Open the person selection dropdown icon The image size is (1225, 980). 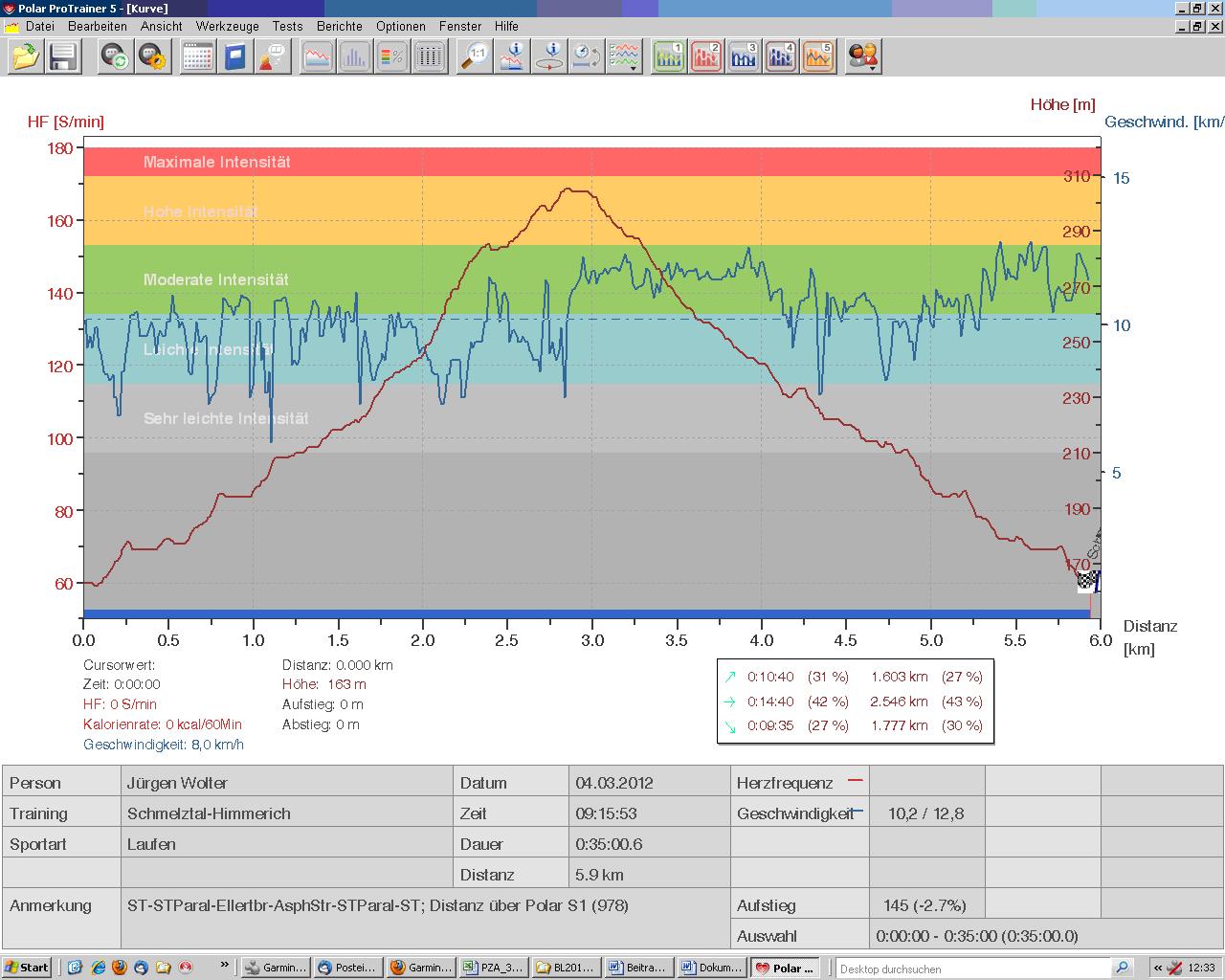coord(863,57)
